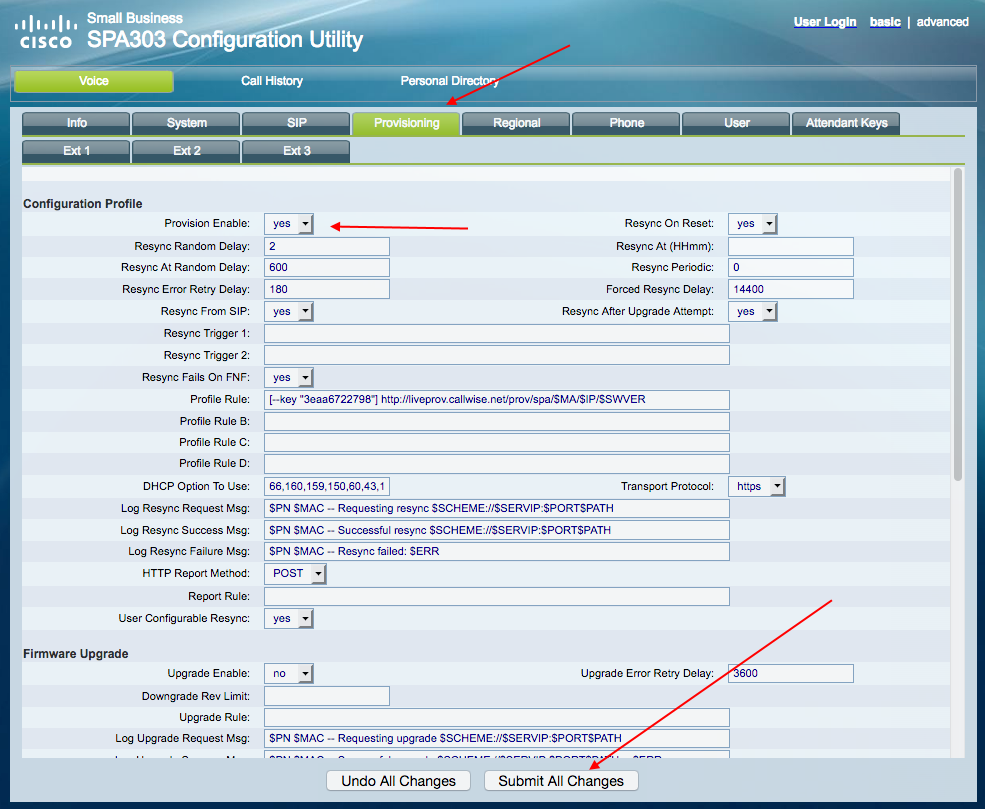This screenshot has width=985, height=809.
Task: Open the Upgrade Enable dropdown
Action: 288,673
